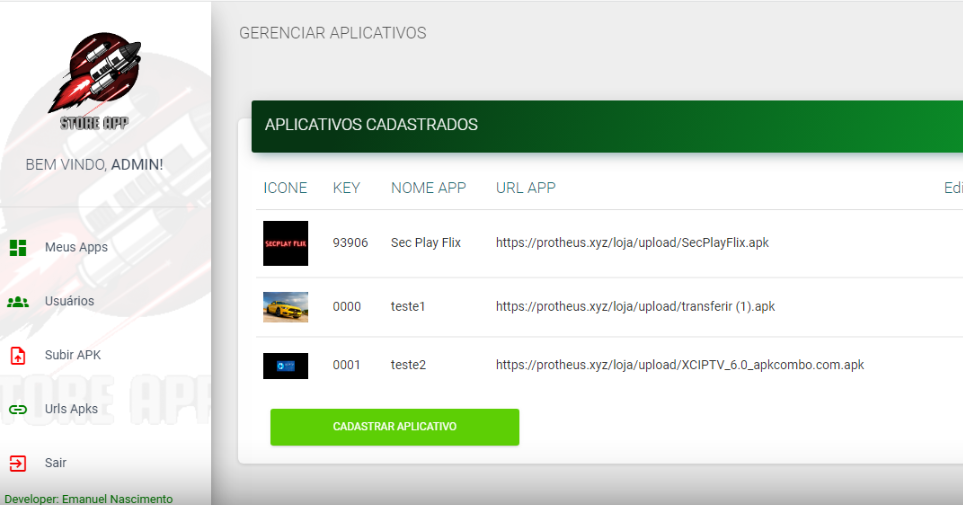Go to Subir APK page
The width and height of the screenshot is (963, 505).
click(x=73, y=355)
